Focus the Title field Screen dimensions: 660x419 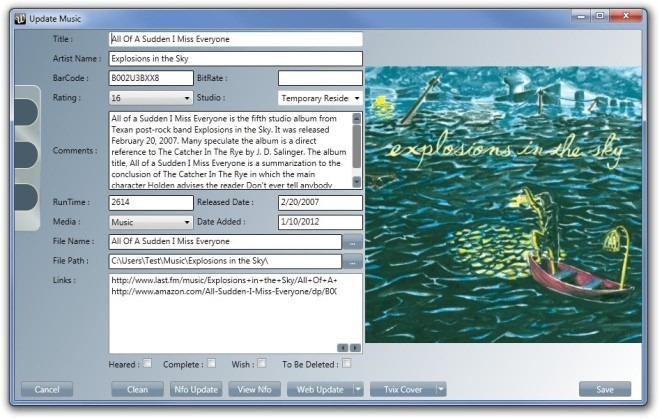click(236, 39)
